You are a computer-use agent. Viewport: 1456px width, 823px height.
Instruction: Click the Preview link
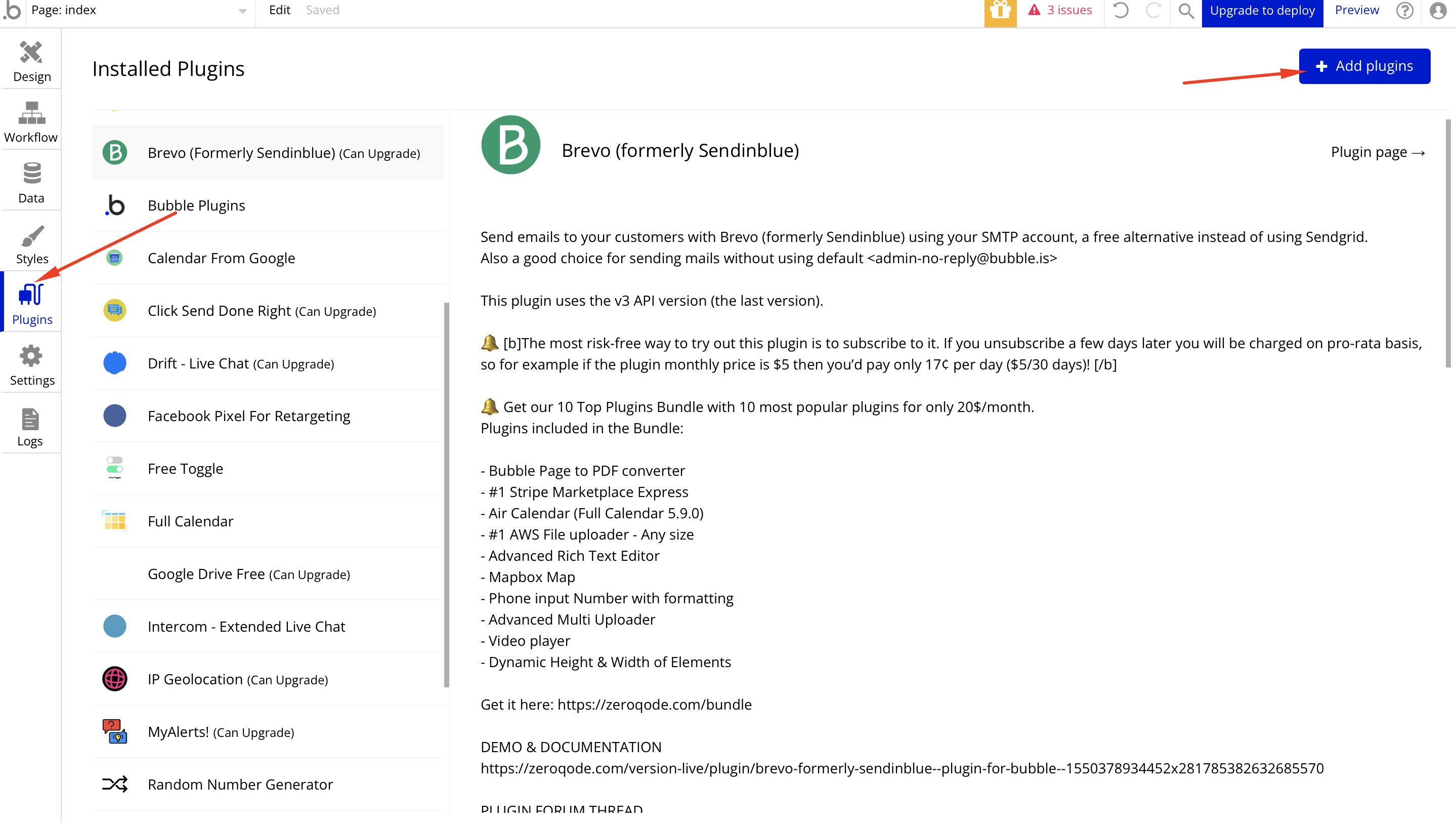pos(1356,10)
